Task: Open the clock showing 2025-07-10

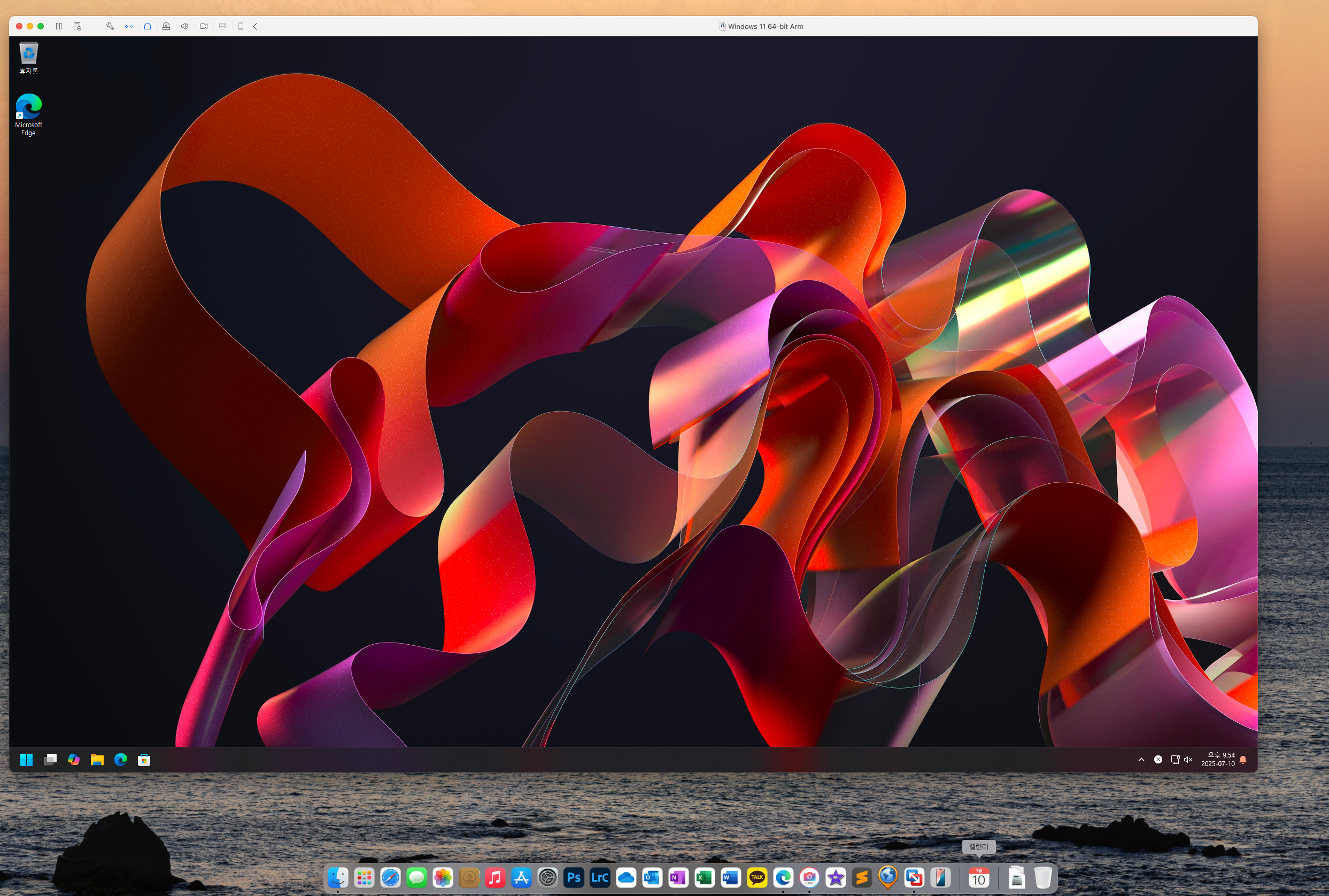Action: 1218,760
